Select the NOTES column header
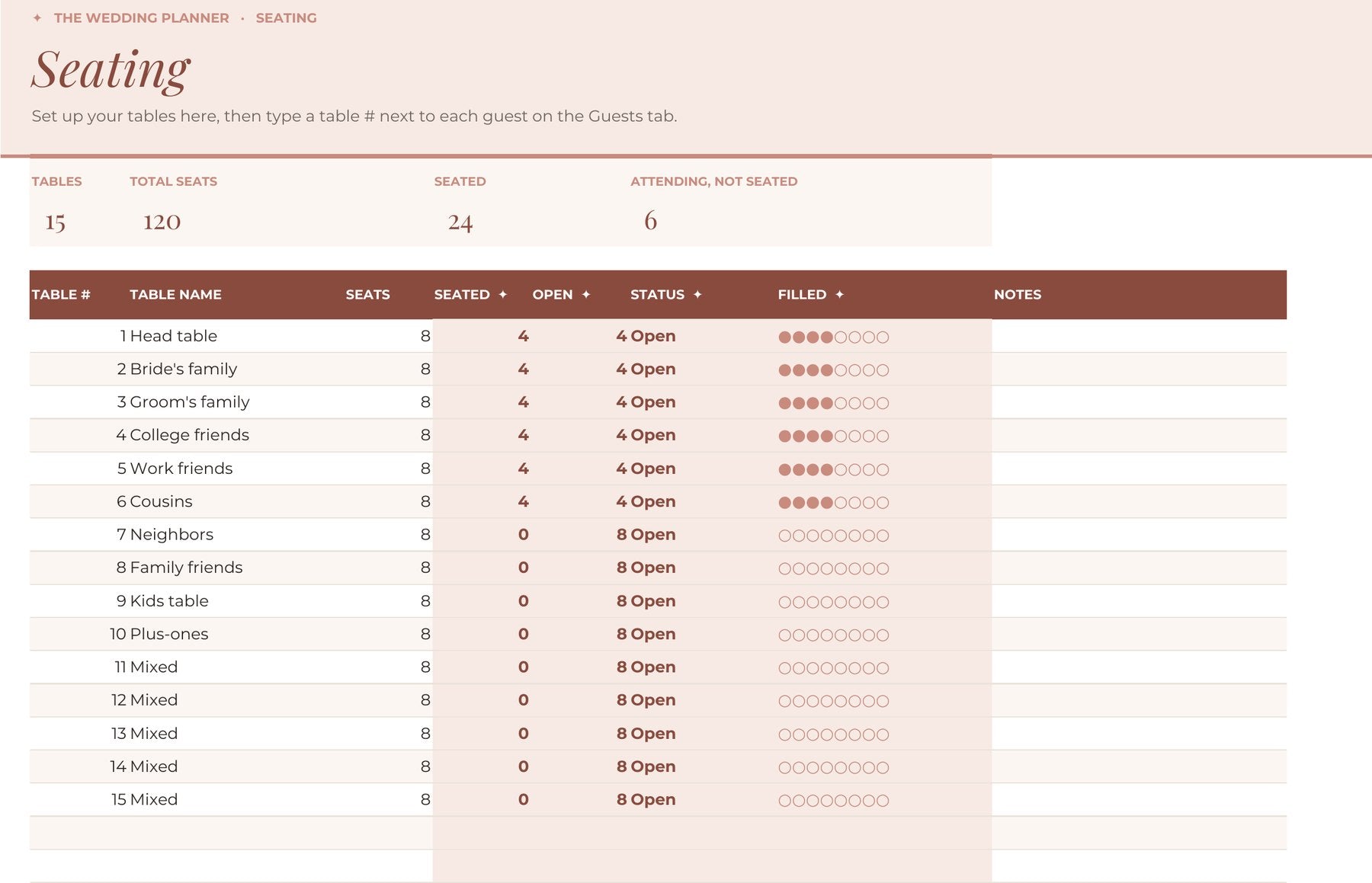1372x883 pixels. [x=1017, y=294]
